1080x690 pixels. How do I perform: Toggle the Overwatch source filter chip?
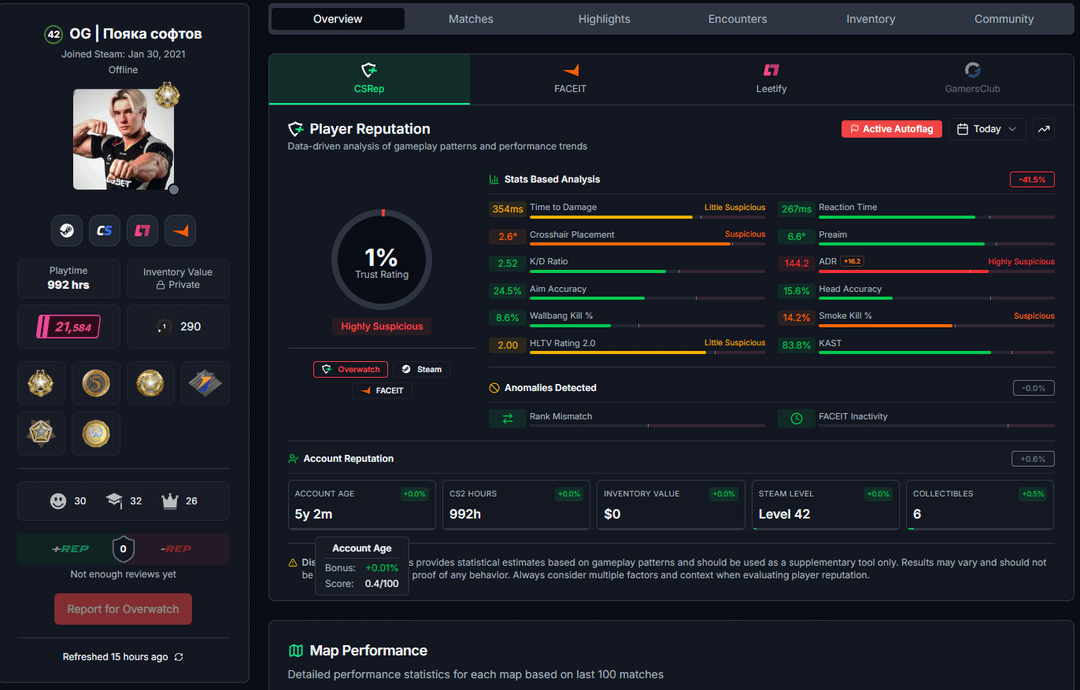pyautogui.click(x=350, y=369)
